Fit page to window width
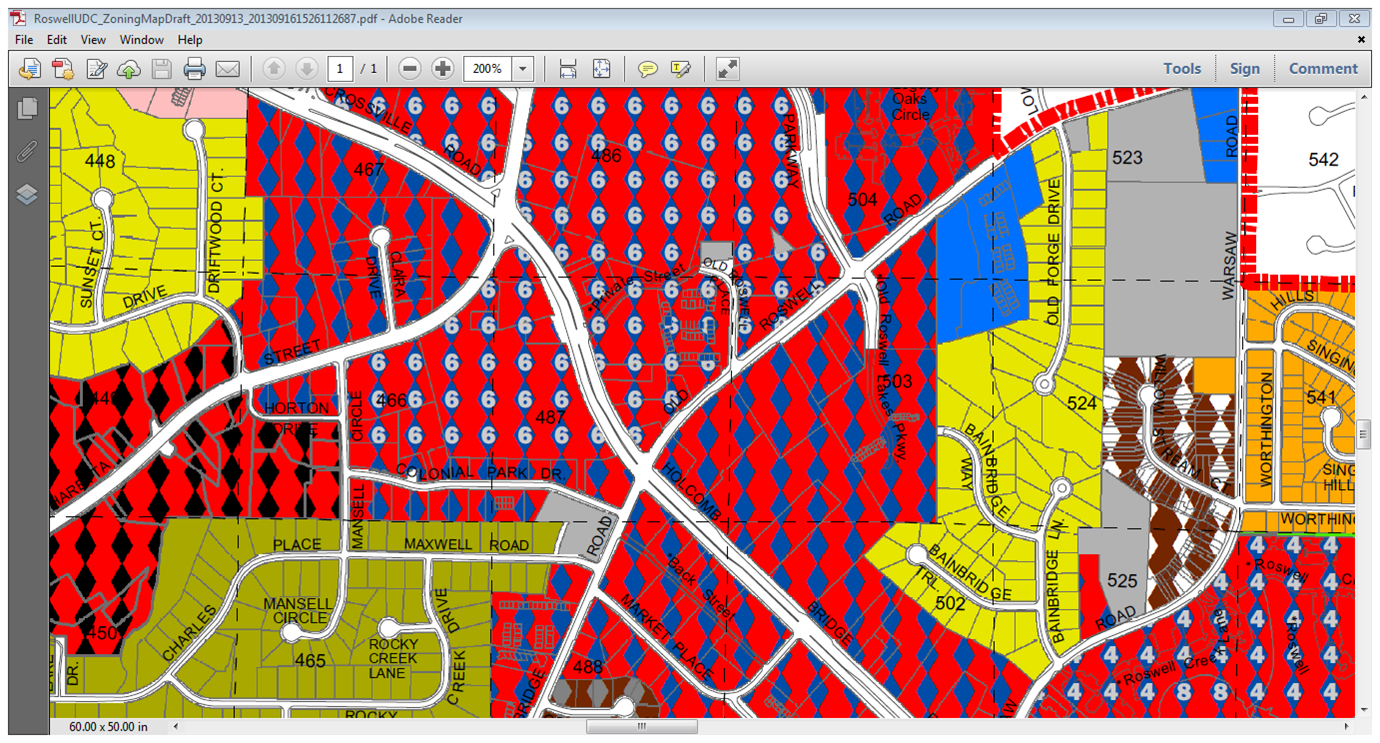This screenshot has width=1380, height=743. [568, 69]
